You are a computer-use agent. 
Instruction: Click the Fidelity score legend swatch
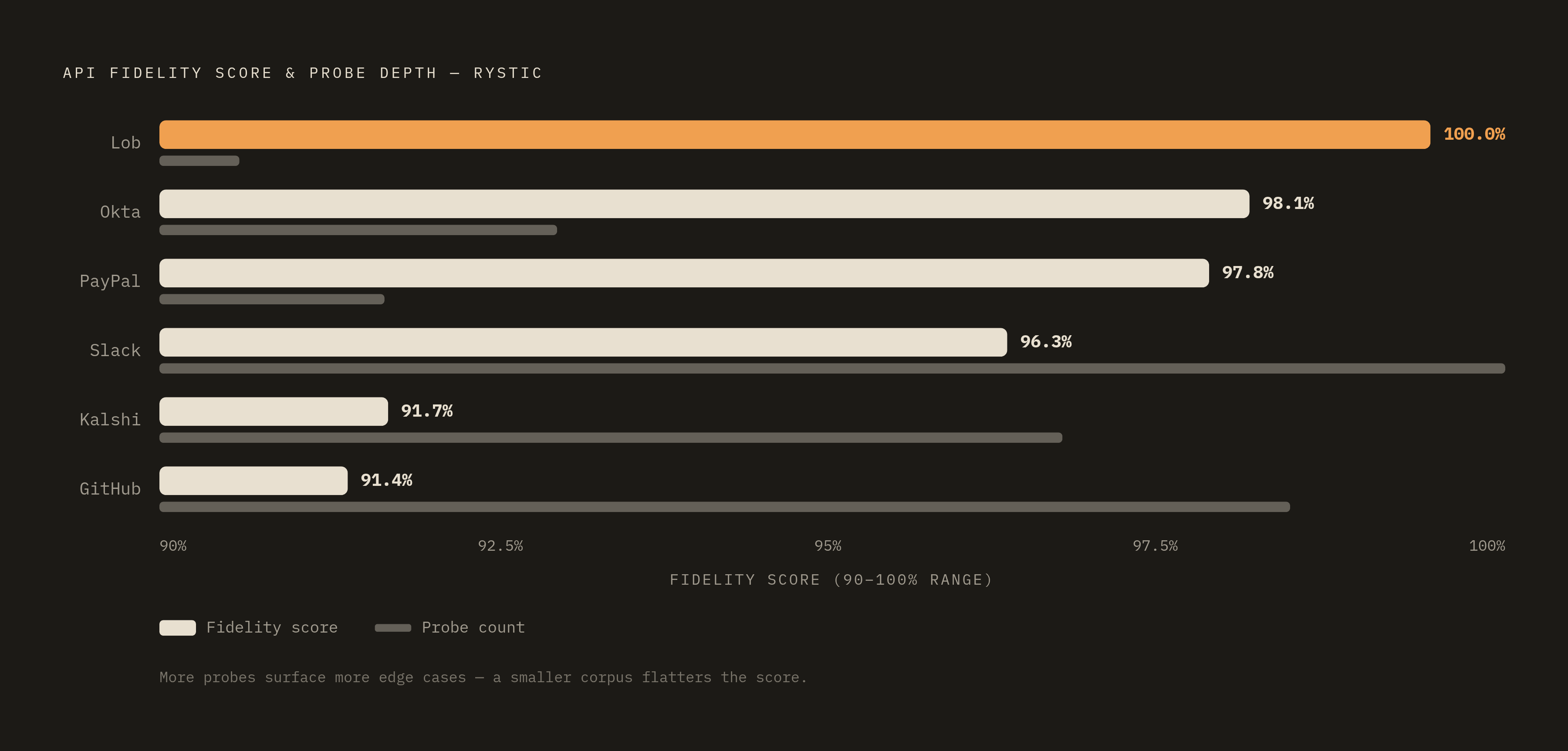coord(178,628)
